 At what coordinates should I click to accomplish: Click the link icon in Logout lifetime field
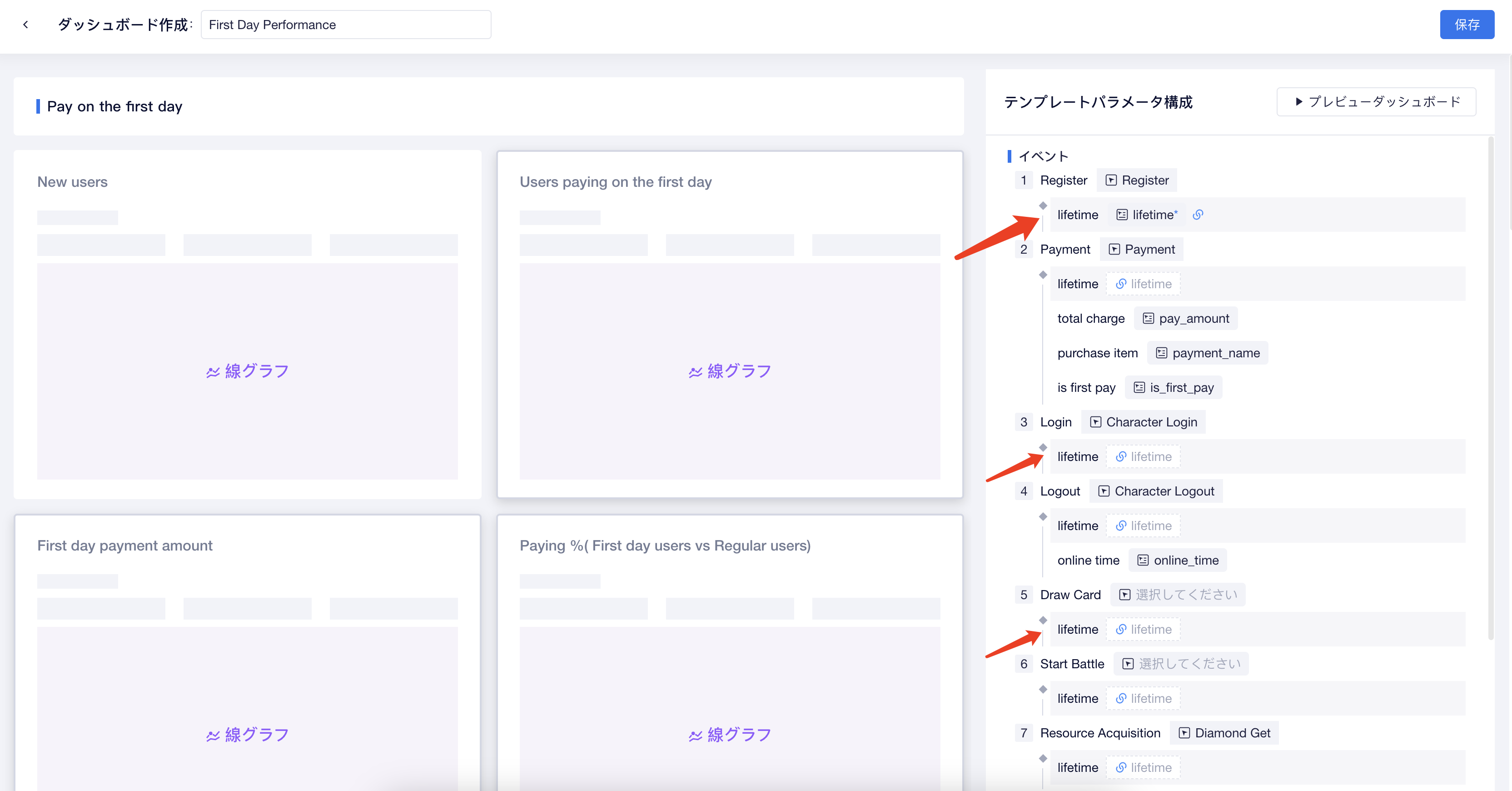point(1121,526)
